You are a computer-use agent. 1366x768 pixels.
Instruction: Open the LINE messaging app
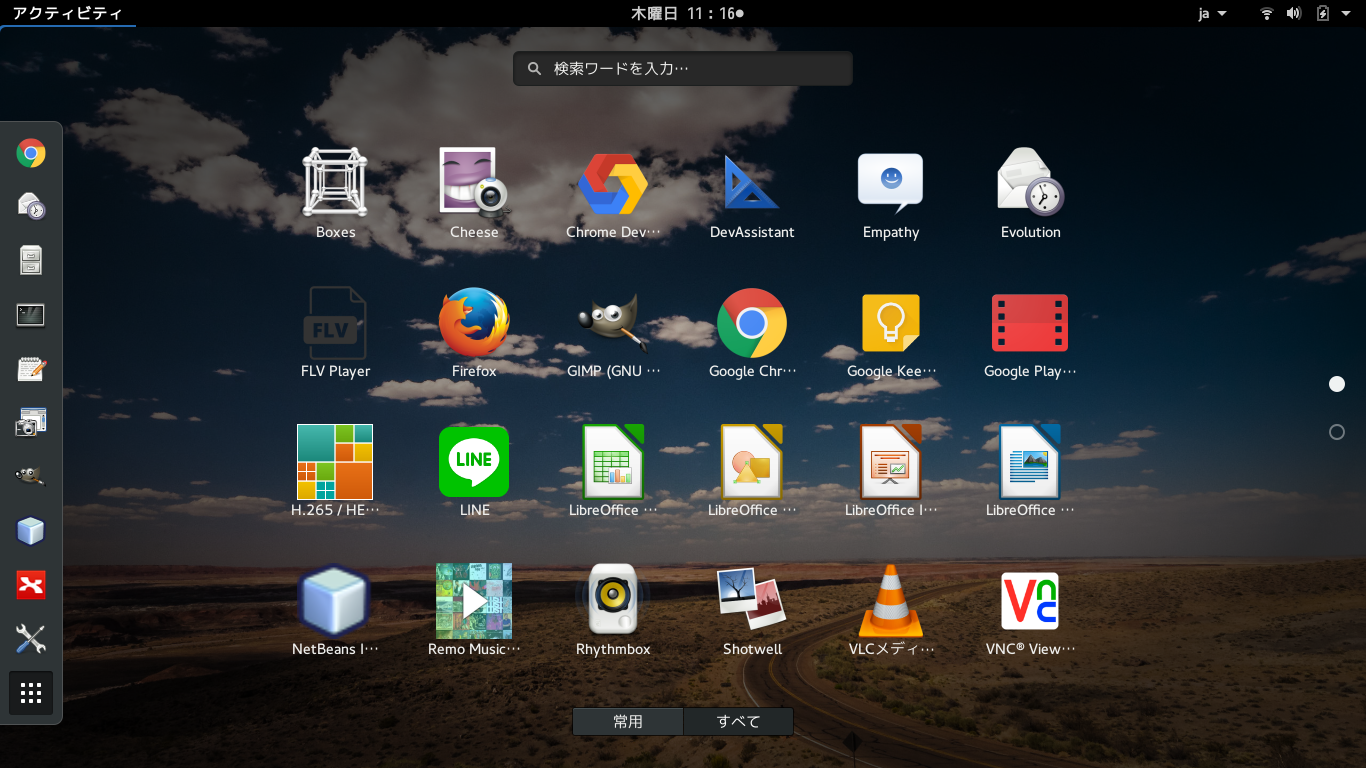[473, 462]
